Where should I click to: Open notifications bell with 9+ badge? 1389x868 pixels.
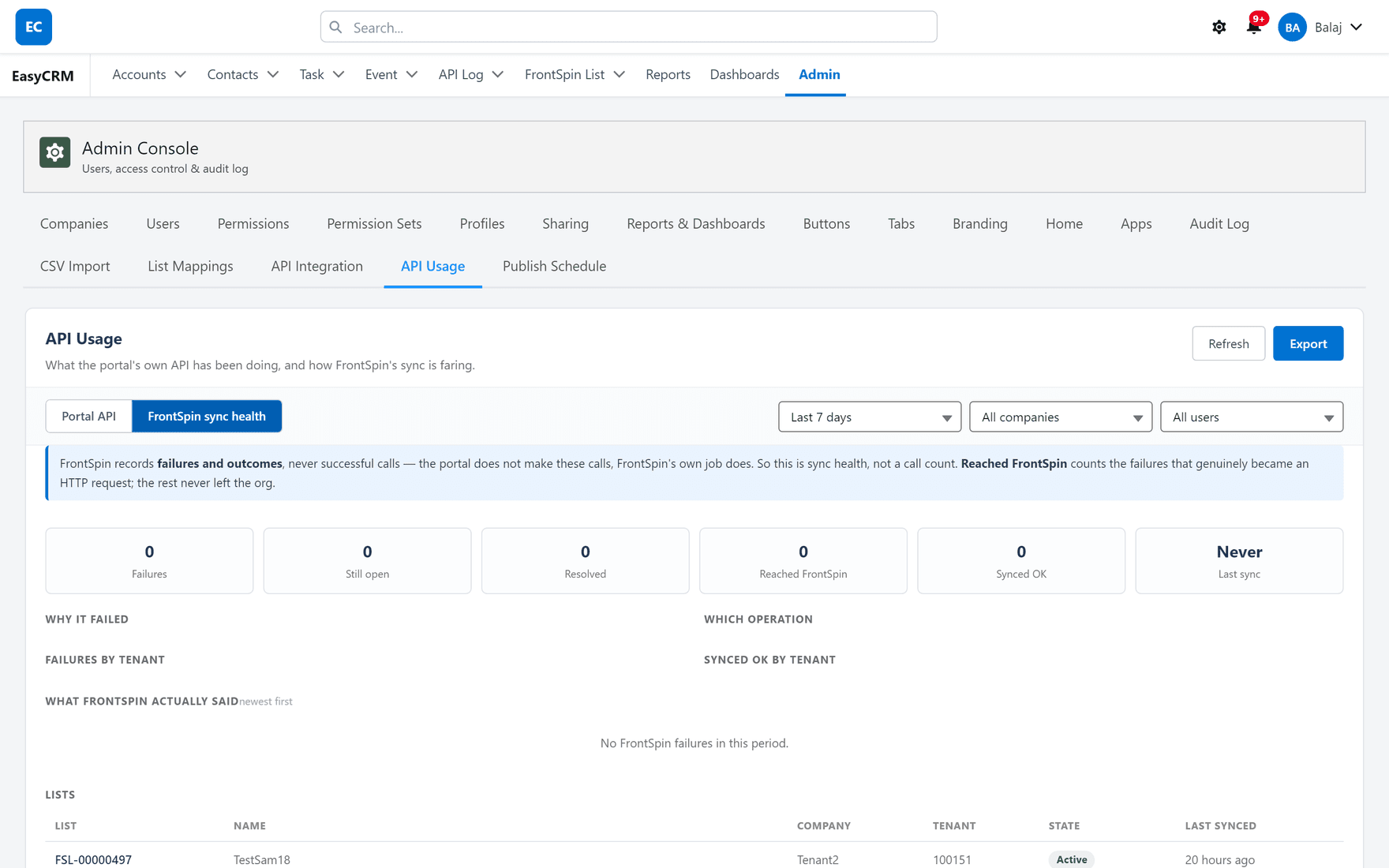1253,27
